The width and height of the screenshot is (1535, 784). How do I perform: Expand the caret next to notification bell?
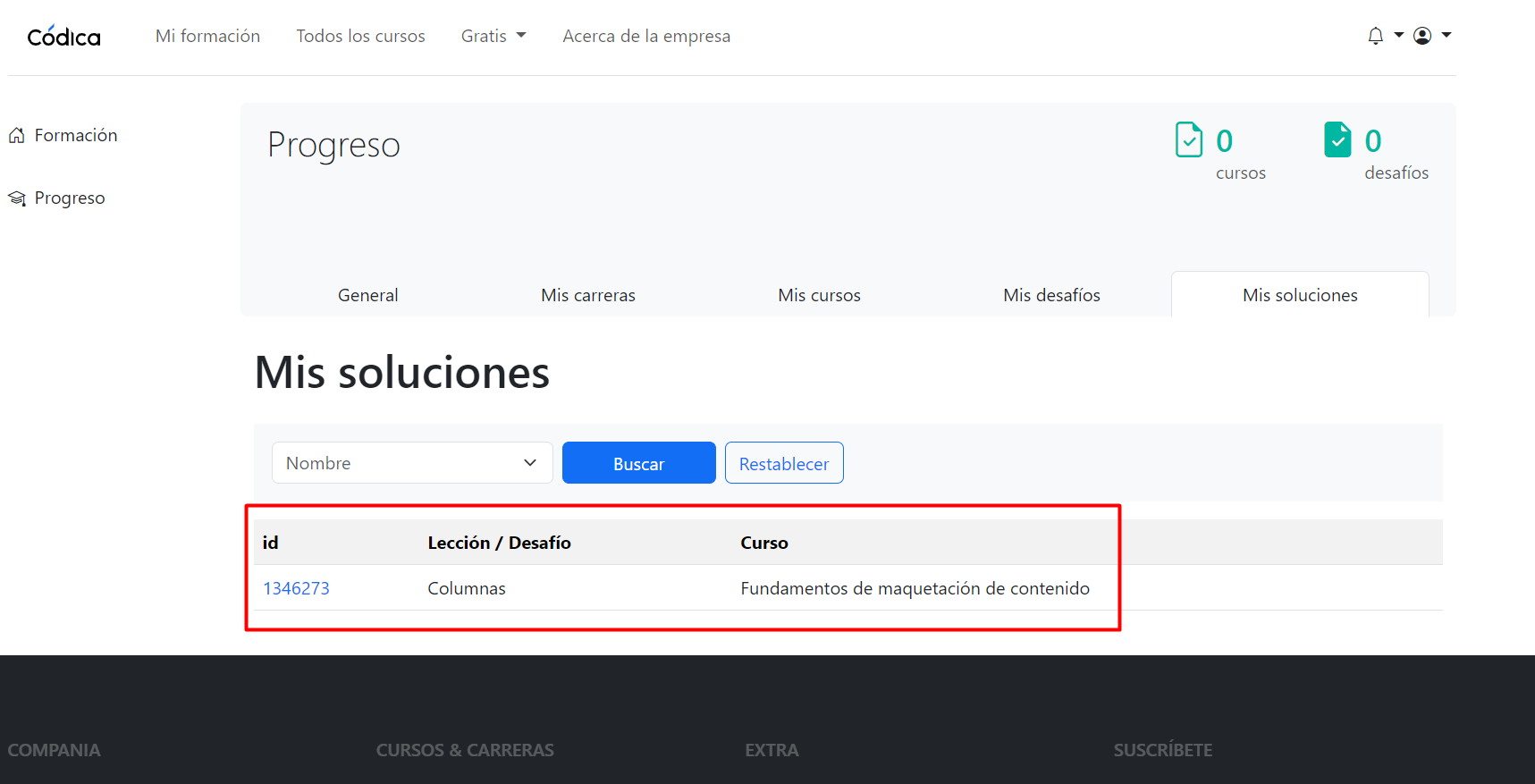pyautogui.click(x=1399, y=36)
